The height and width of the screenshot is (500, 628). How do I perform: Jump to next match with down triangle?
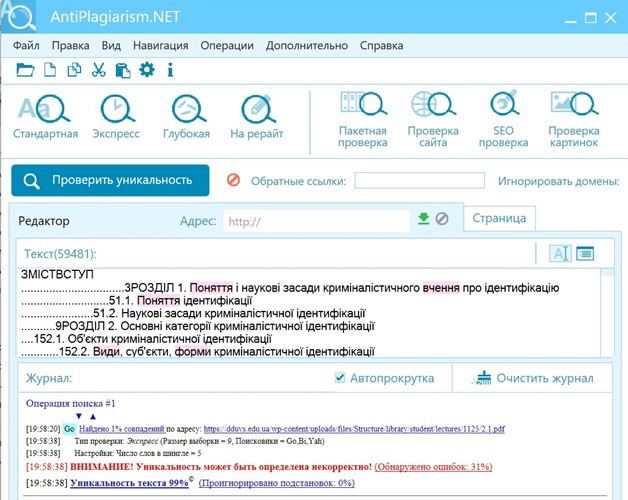[79, 416]
